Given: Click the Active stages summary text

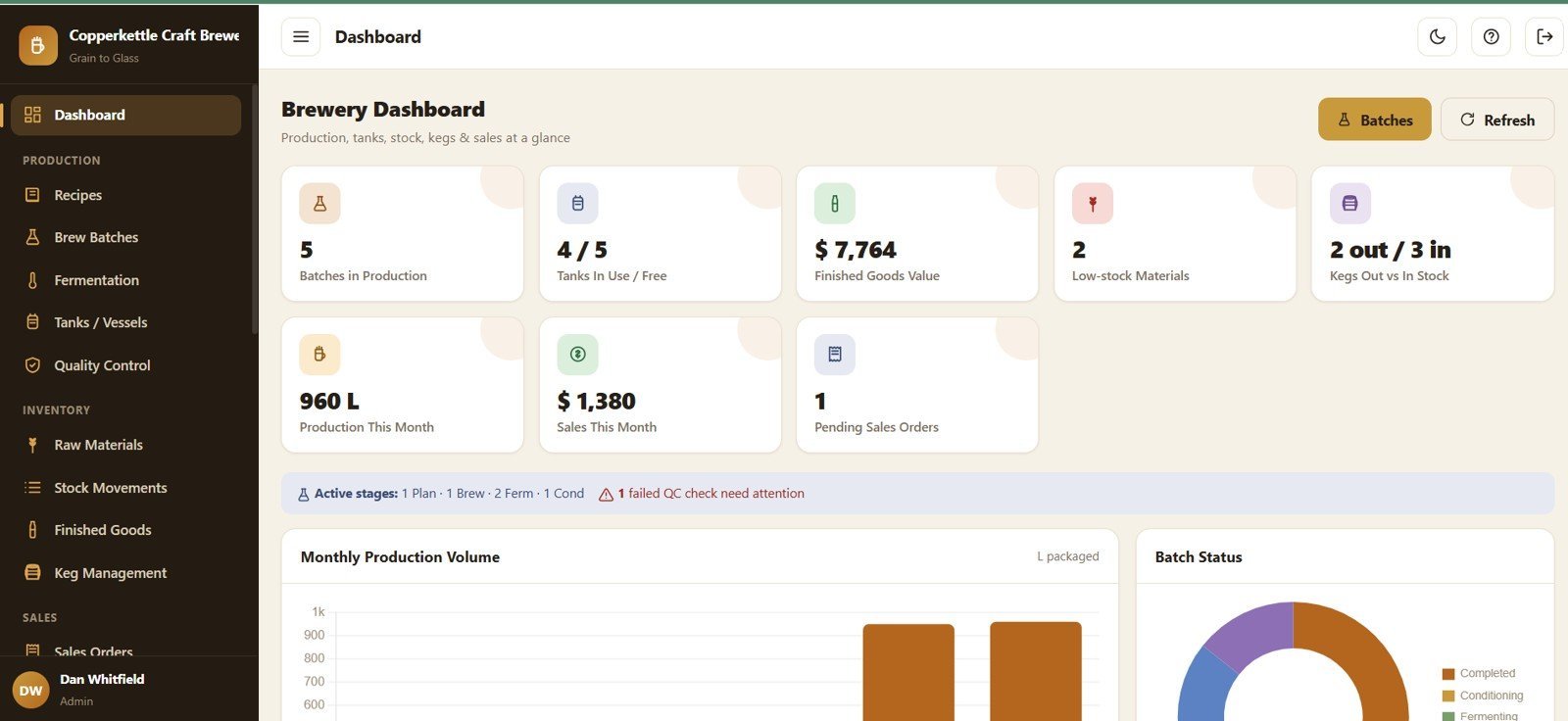Looking at the screenshot, I should coord(449,494).
